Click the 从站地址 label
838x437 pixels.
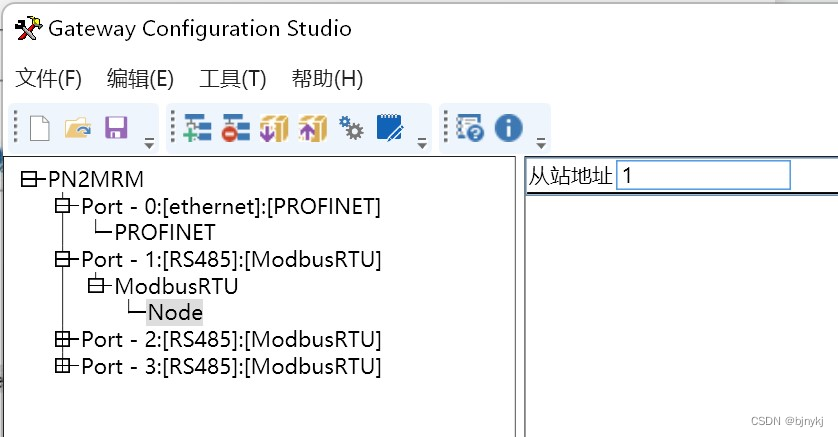570,176
